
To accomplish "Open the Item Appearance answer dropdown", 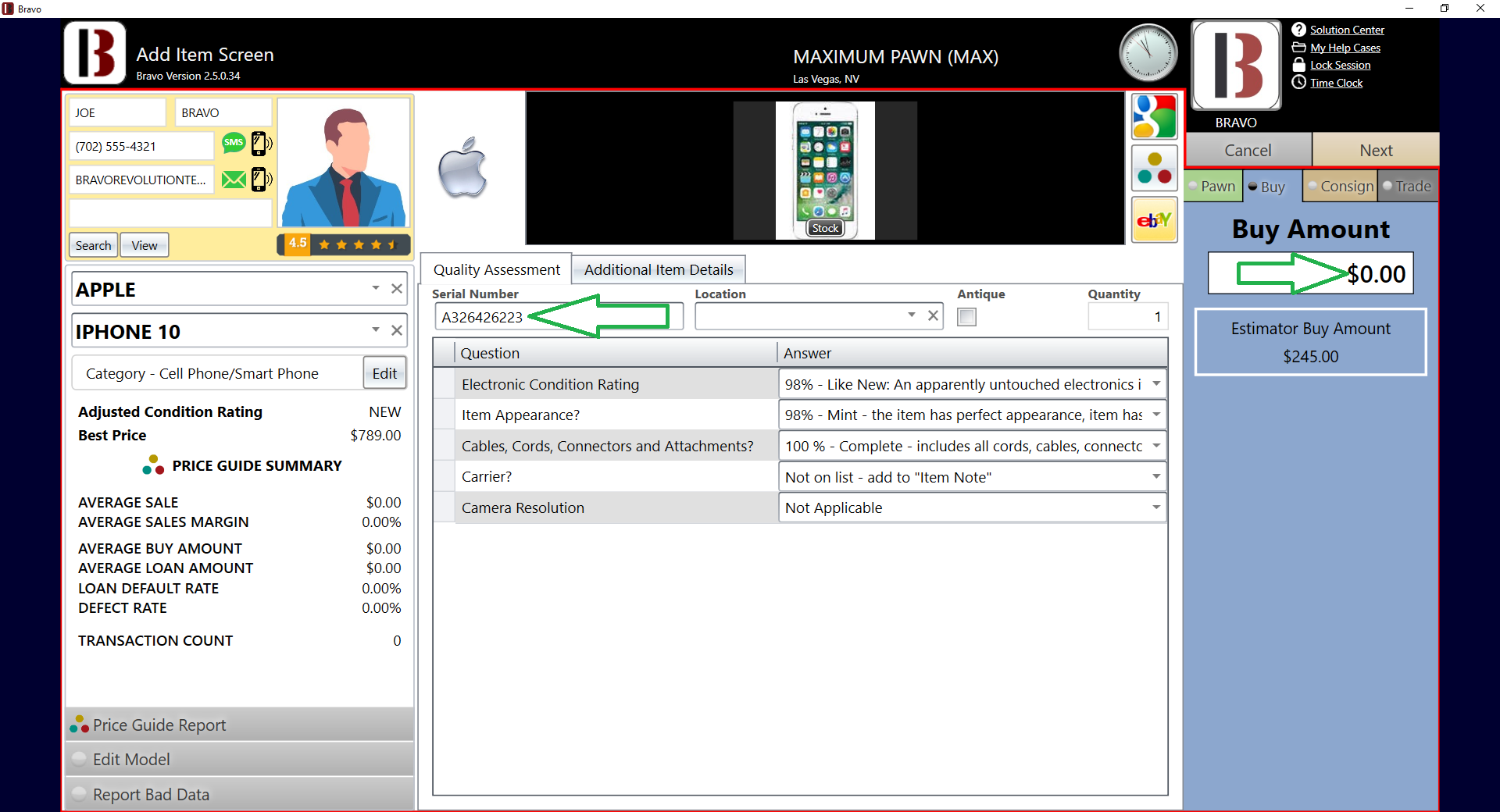I will 1156,414.
